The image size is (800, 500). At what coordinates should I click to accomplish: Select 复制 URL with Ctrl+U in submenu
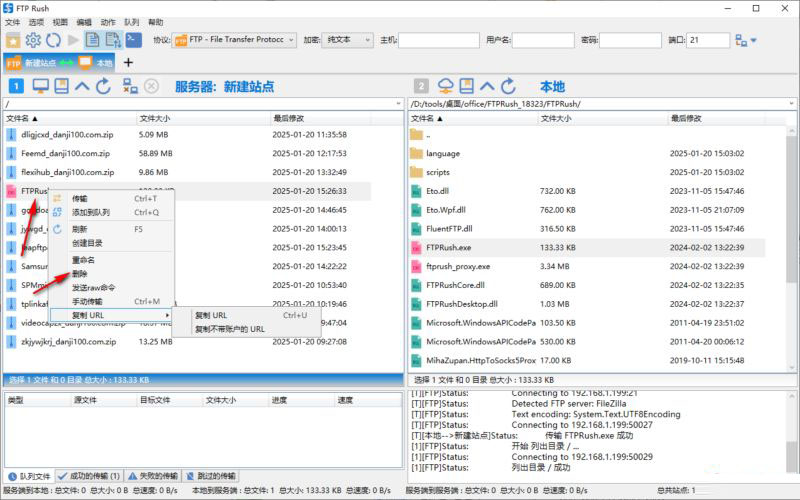[x=247, y=315]
